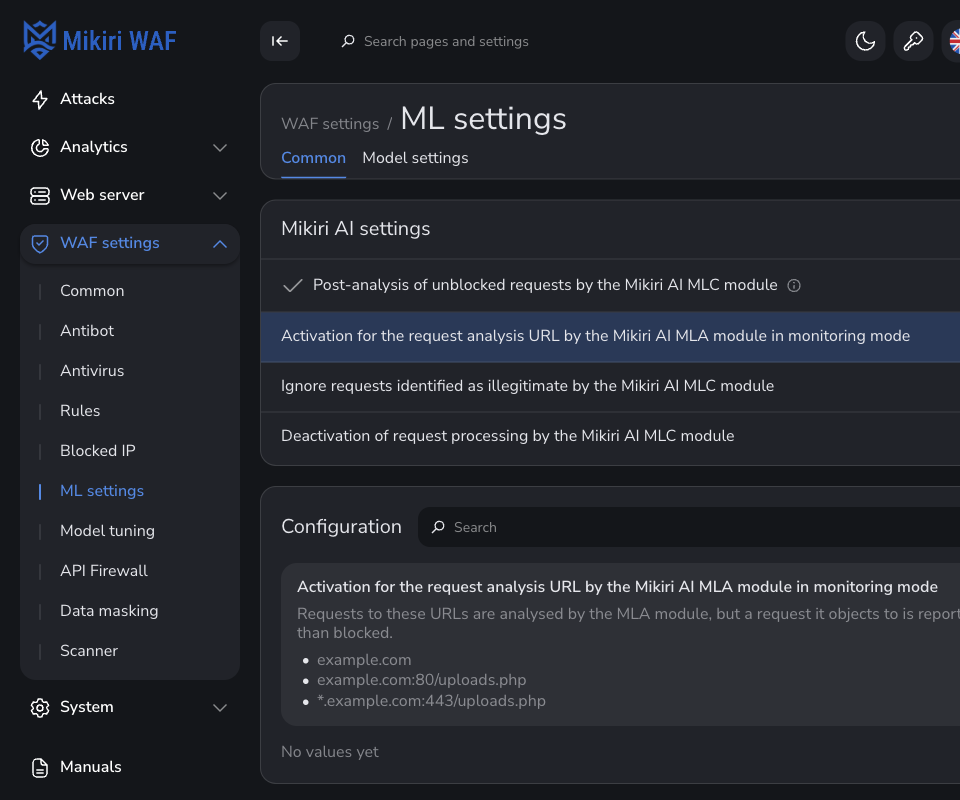Select the Common tab under ML settings
The width and height of the screenshot is (960, 800).
[x=313, y=158]
